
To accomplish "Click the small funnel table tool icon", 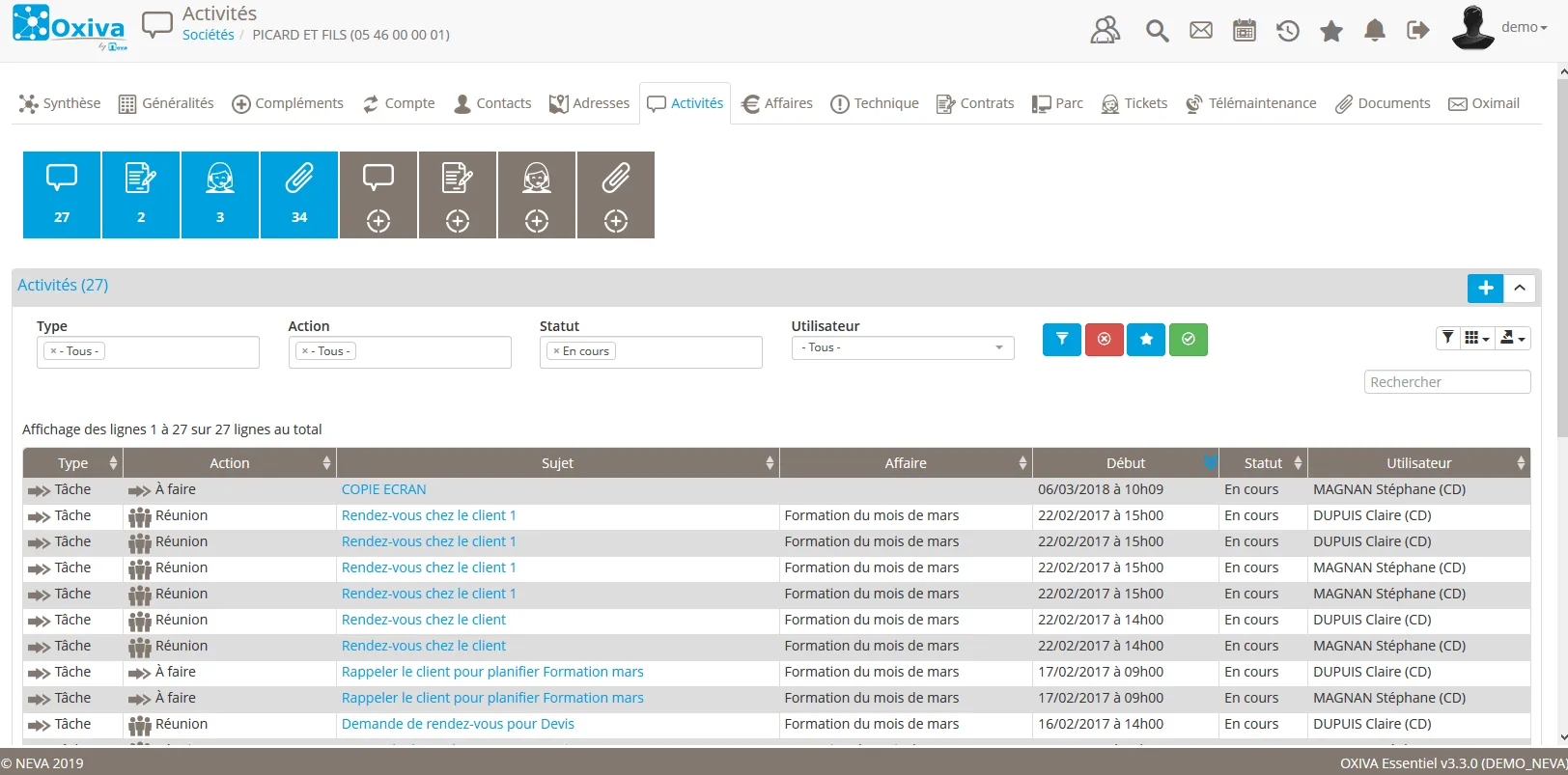I will tap(1448, 338).
